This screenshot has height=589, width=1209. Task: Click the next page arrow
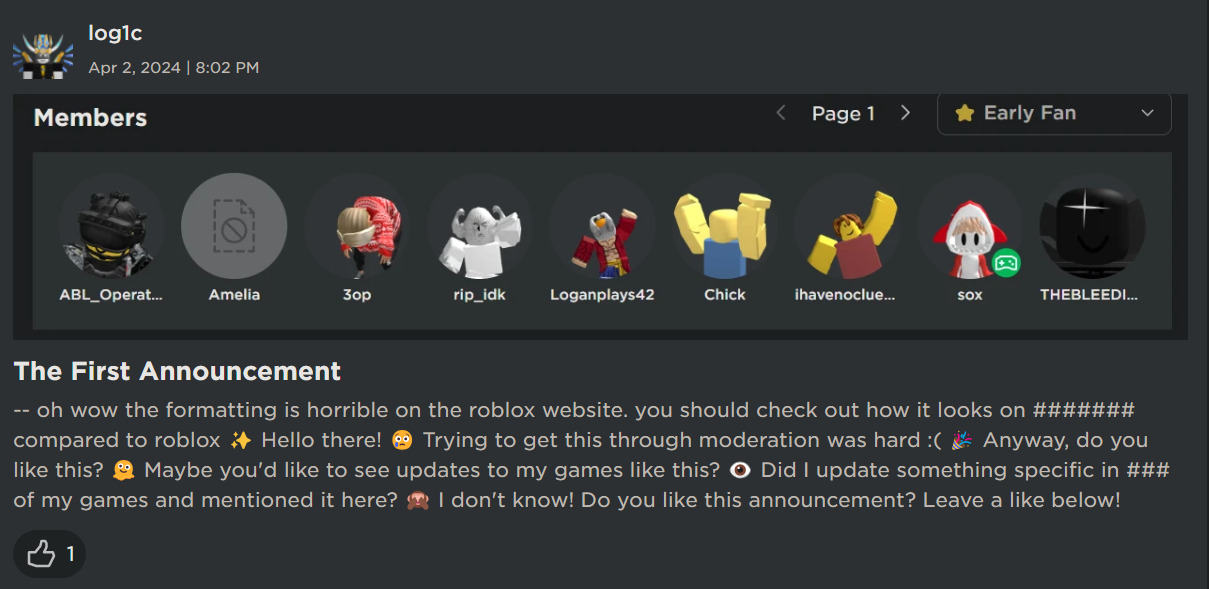(x=905, y=113)
